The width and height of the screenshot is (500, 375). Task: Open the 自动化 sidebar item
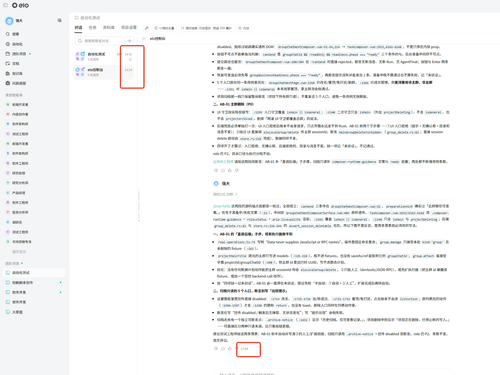click(14, 44)
